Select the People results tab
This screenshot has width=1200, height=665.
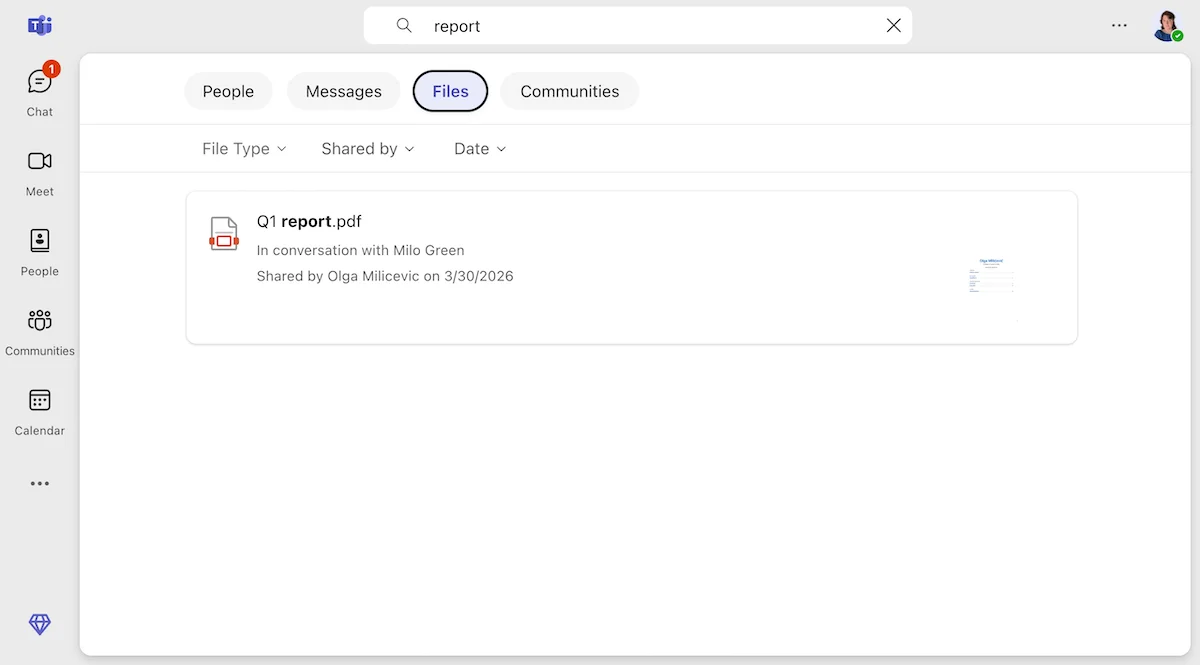tap(228, 91)
